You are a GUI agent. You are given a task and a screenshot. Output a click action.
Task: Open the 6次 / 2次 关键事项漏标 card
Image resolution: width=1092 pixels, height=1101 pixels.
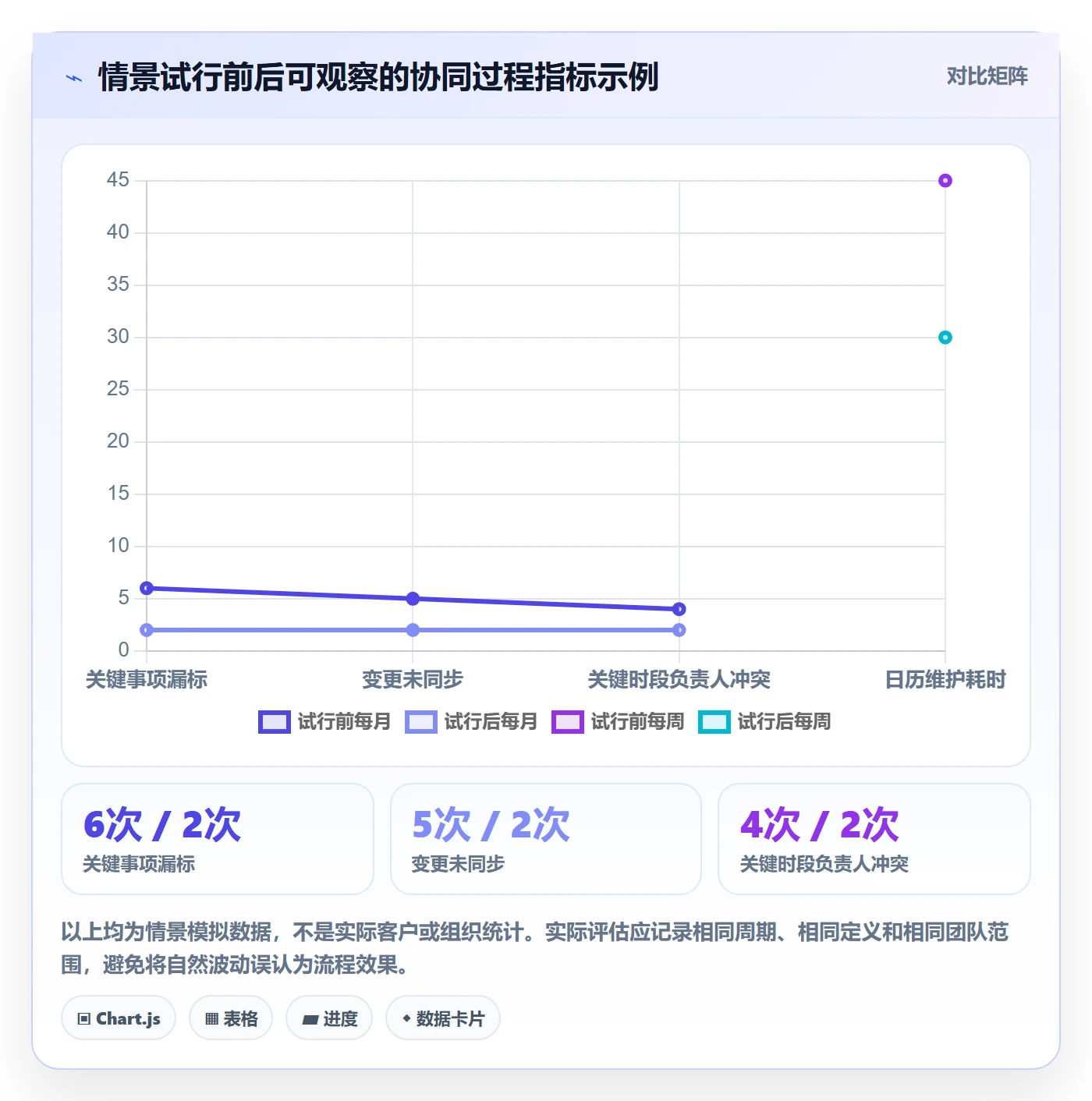click(x=218, y=839)
